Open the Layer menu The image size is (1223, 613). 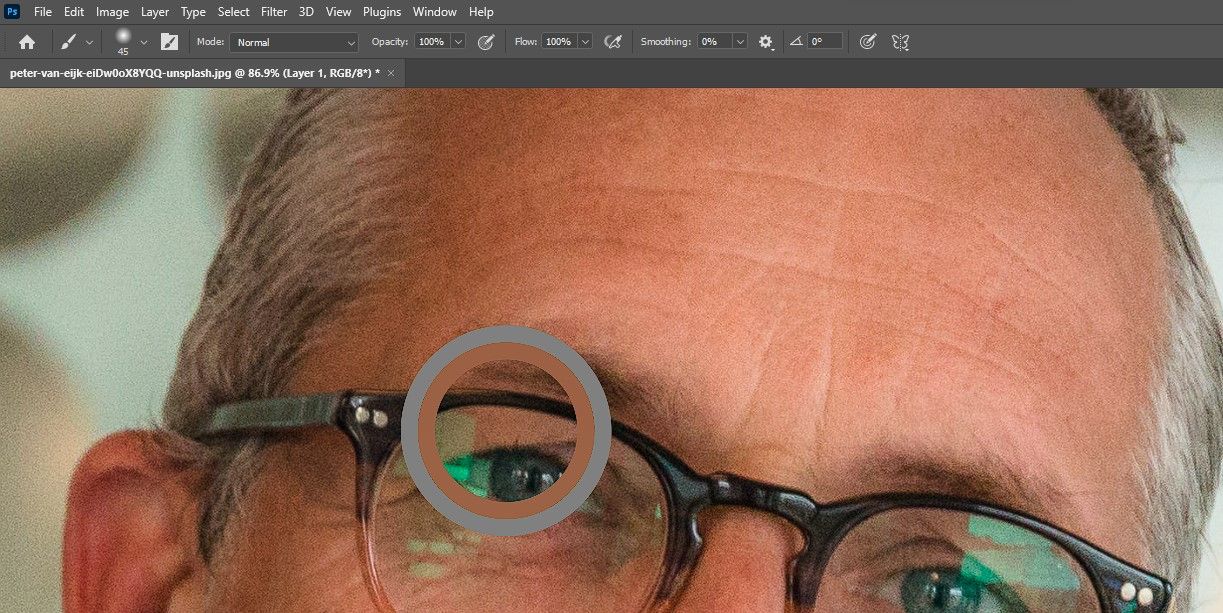pyautogui.click(x=155, y=12)
